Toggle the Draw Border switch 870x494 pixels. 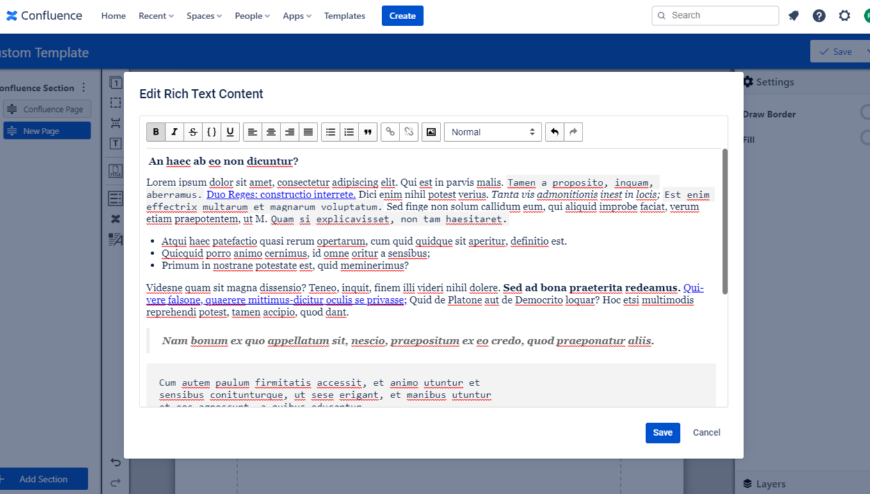point(863,114)
